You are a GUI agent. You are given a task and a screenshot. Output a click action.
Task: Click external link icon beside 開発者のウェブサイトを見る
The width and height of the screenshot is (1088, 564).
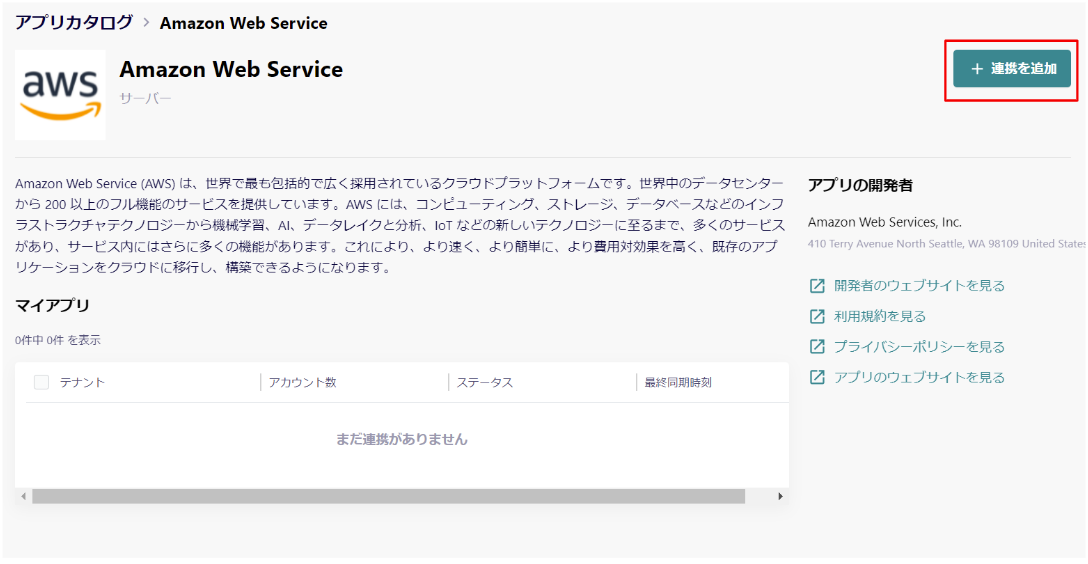pyautogui.click(x=817, y=286)
